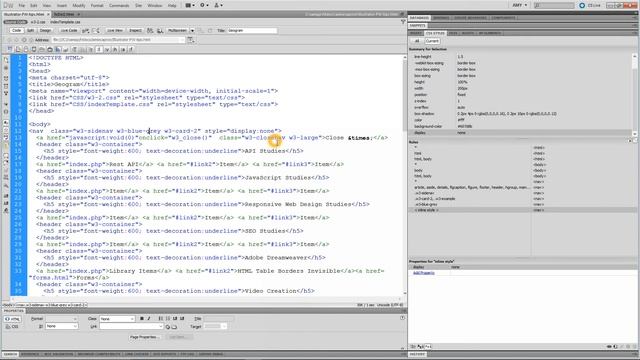Click the balance braces coding toolbar icon
The height and width of the screenshot is (360, 640).
6,111
